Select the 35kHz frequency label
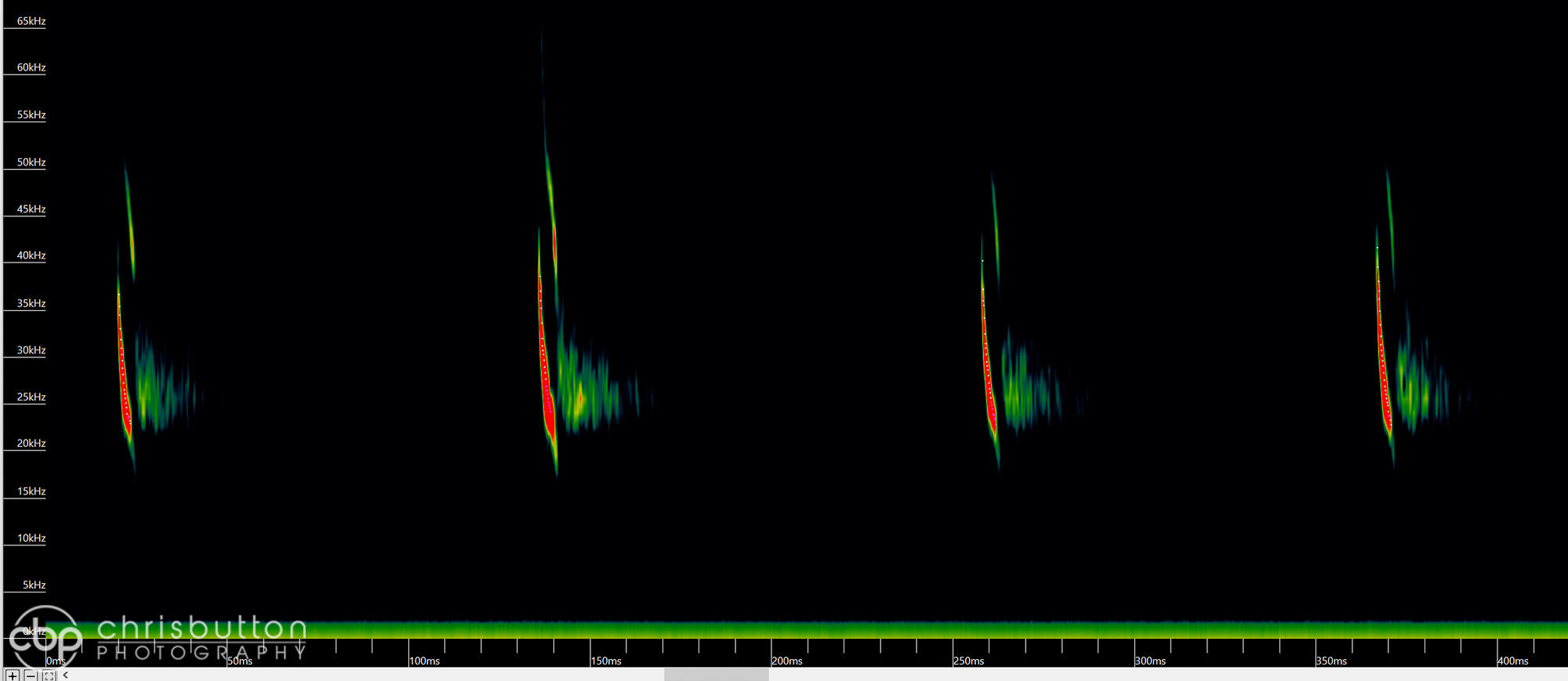 pos(31,303)
